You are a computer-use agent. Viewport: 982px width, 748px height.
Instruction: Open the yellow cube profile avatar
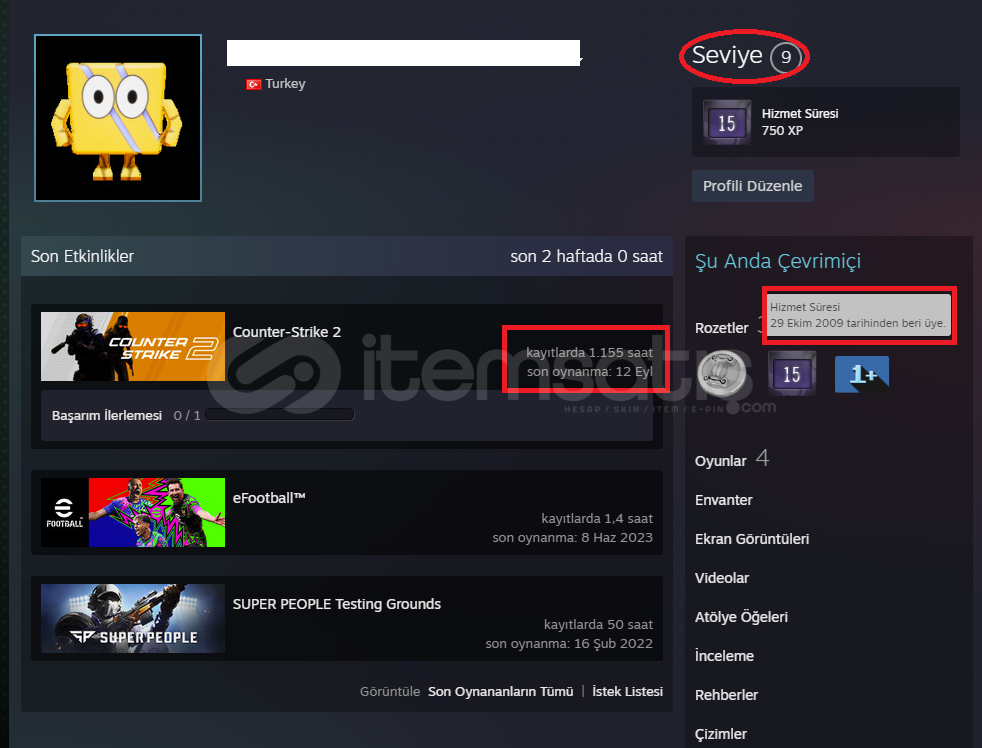(118, 118)
